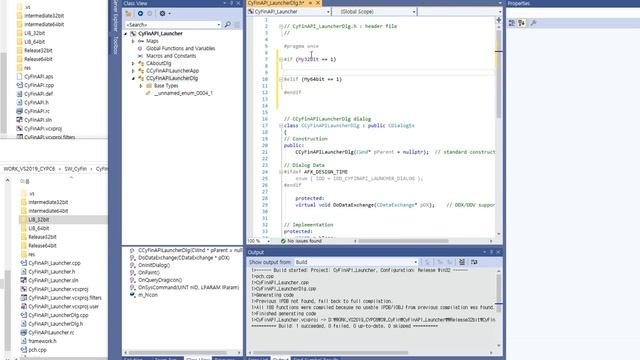Select the OnInitDialog() member

[x=154, y=265]
